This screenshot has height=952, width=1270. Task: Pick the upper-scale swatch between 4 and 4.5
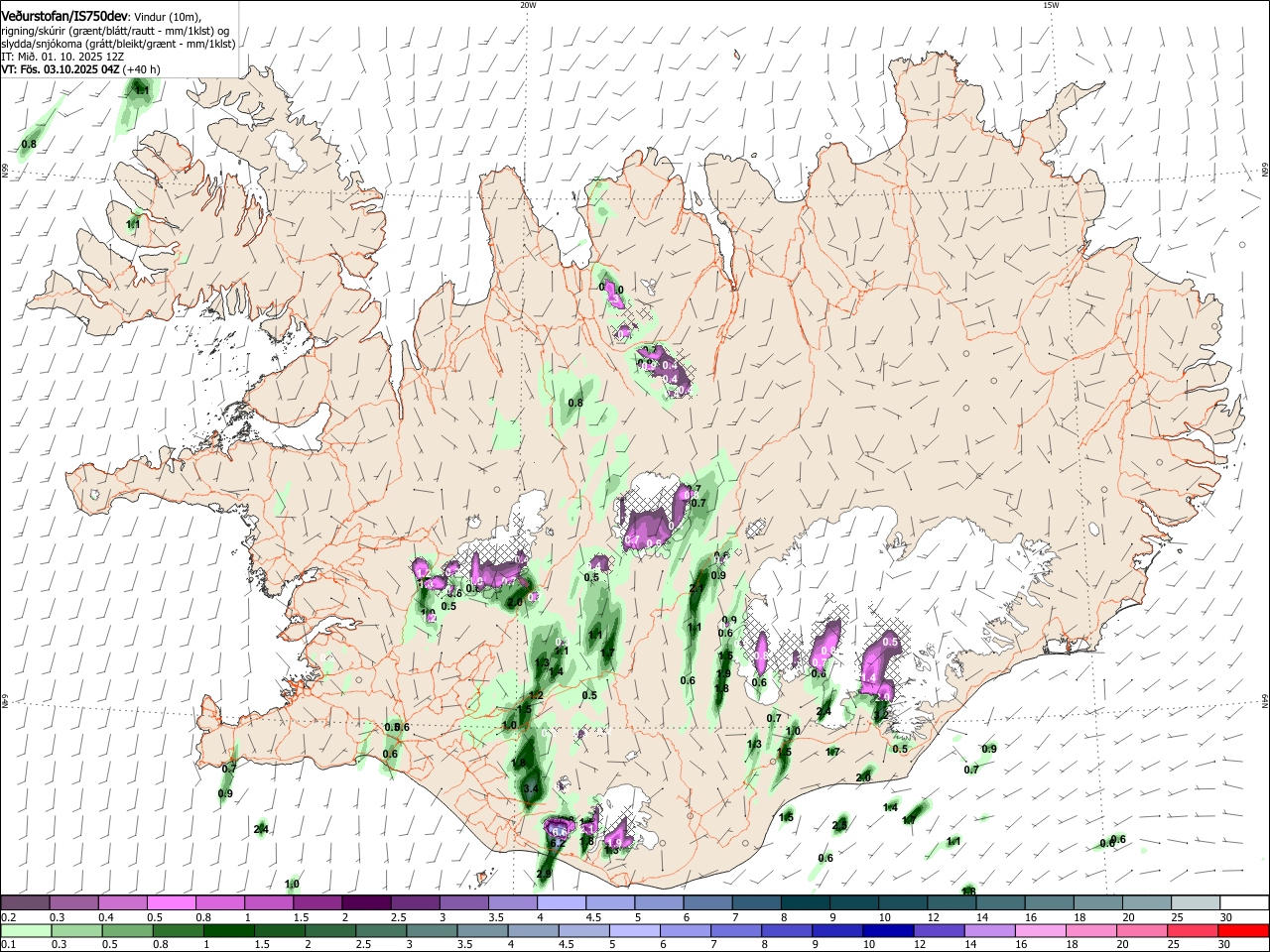pyautogui.click(x=561, y=902)
